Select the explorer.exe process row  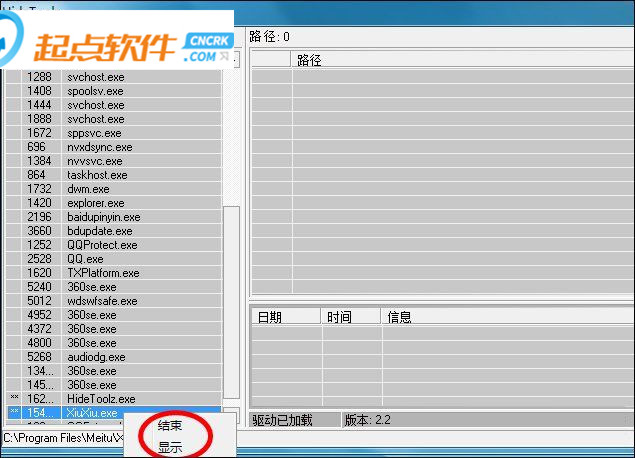click(114, 203)
